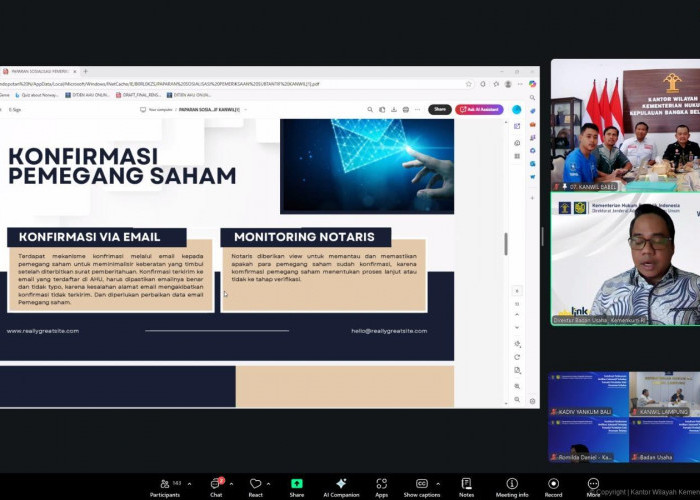Expand the Chat options caret
This screenshot has height=500, width=700.
pos(231,484)
